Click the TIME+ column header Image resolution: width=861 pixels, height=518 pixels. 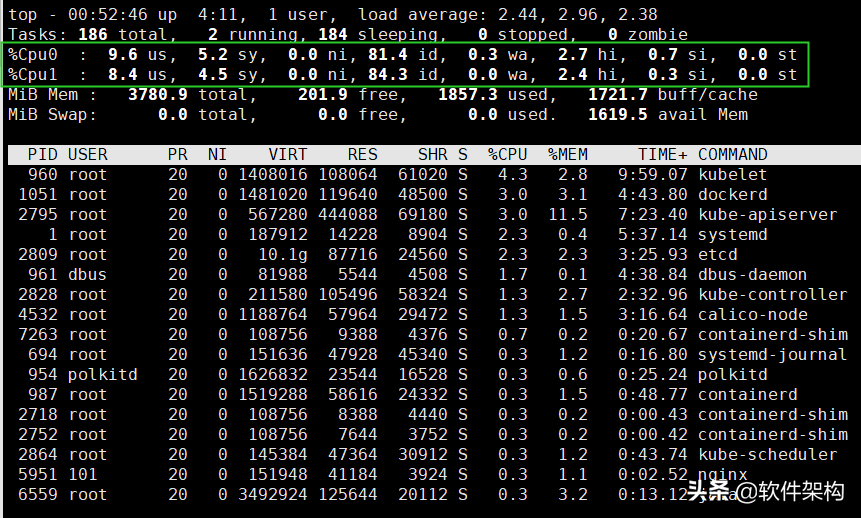coord(662,154)
